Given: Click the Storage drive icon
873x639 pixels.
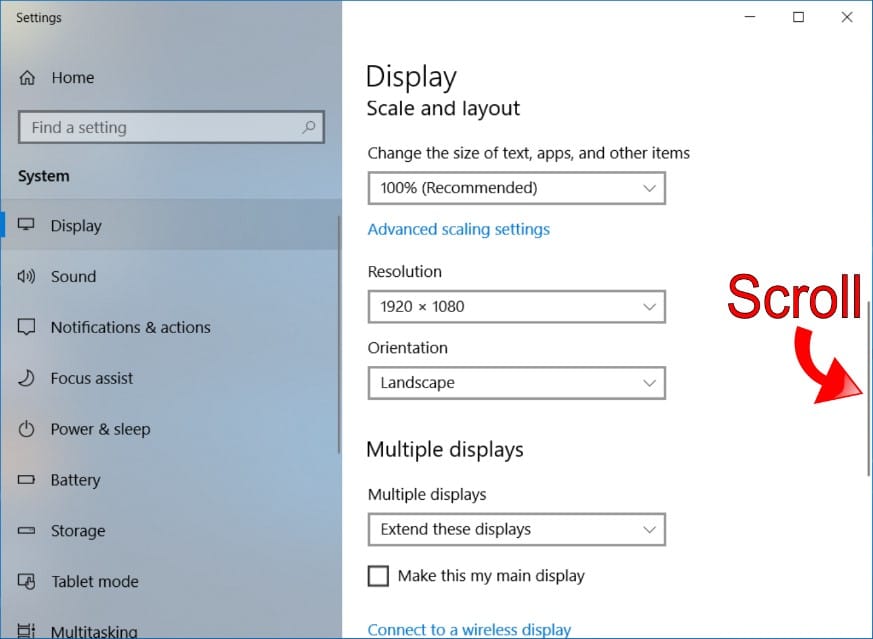Looking at the screenshot, I should [27, 531].
